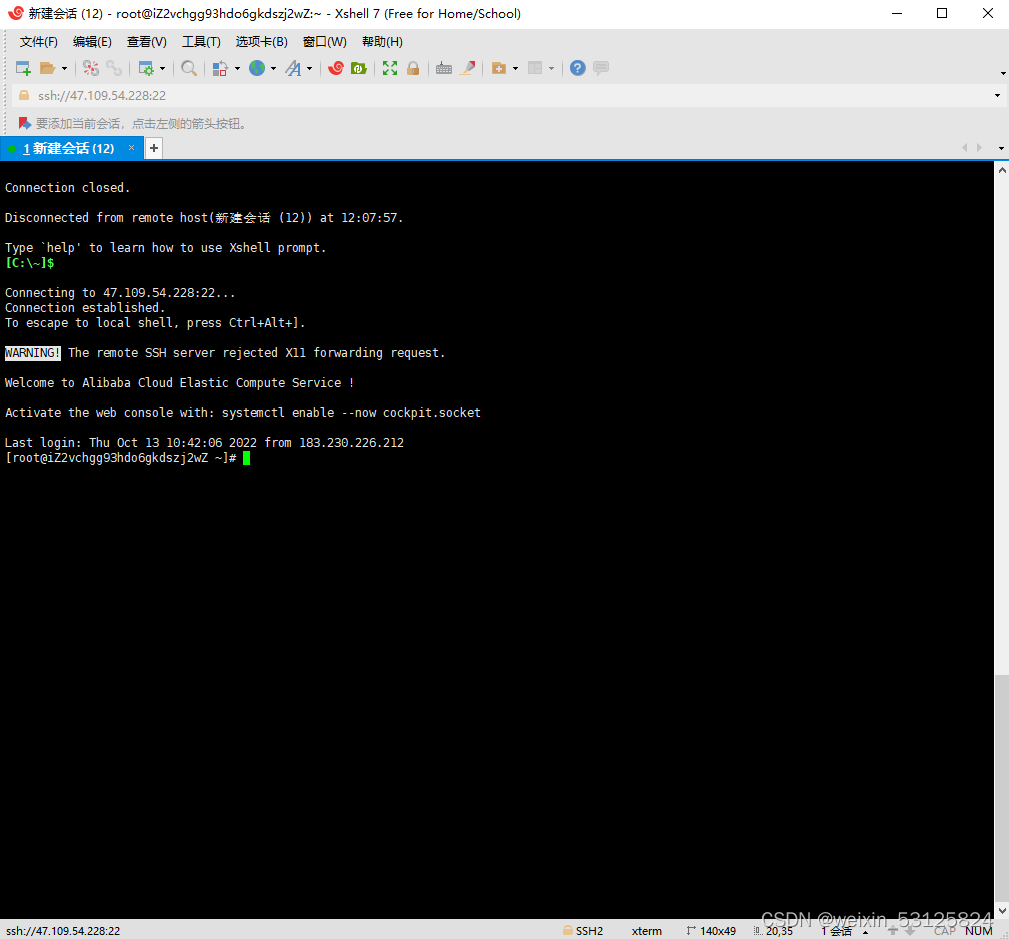Click the NUM indicator in status bar
1009x939 pixels.
[x=979, y=931]
